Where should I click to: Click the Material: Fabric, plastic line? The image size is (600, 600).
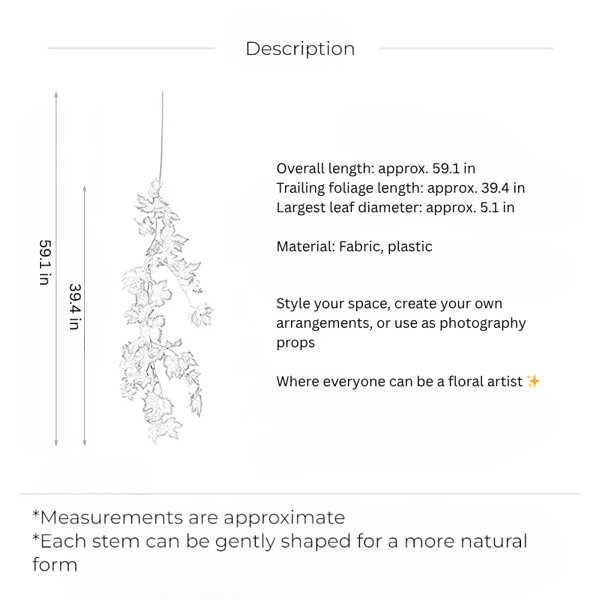tap(354, 246)
